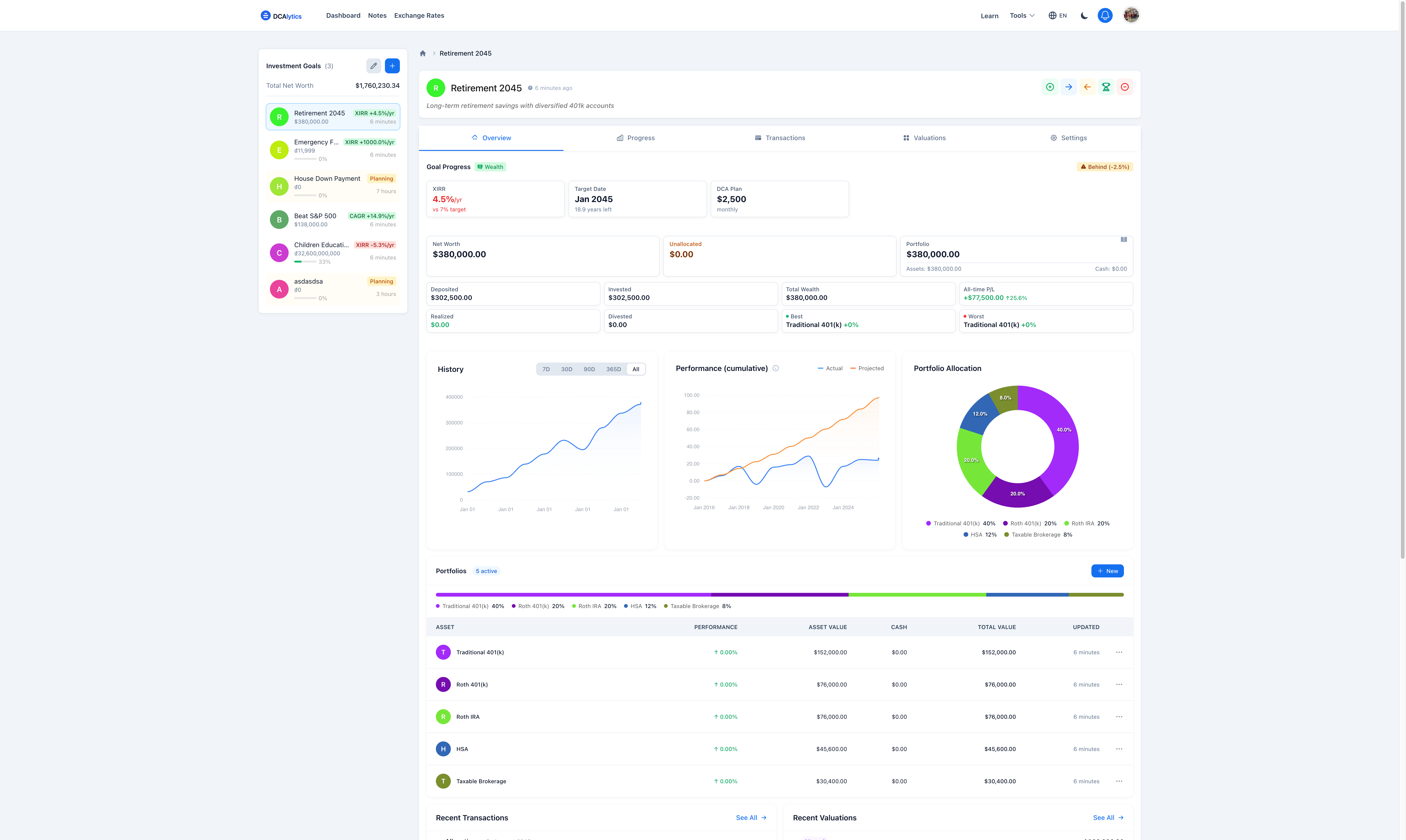Screen dimensions: 1406x840
Task: Toggle the Actual series in Performance legend
Action: pyautogui.click(x=830, y=368)
